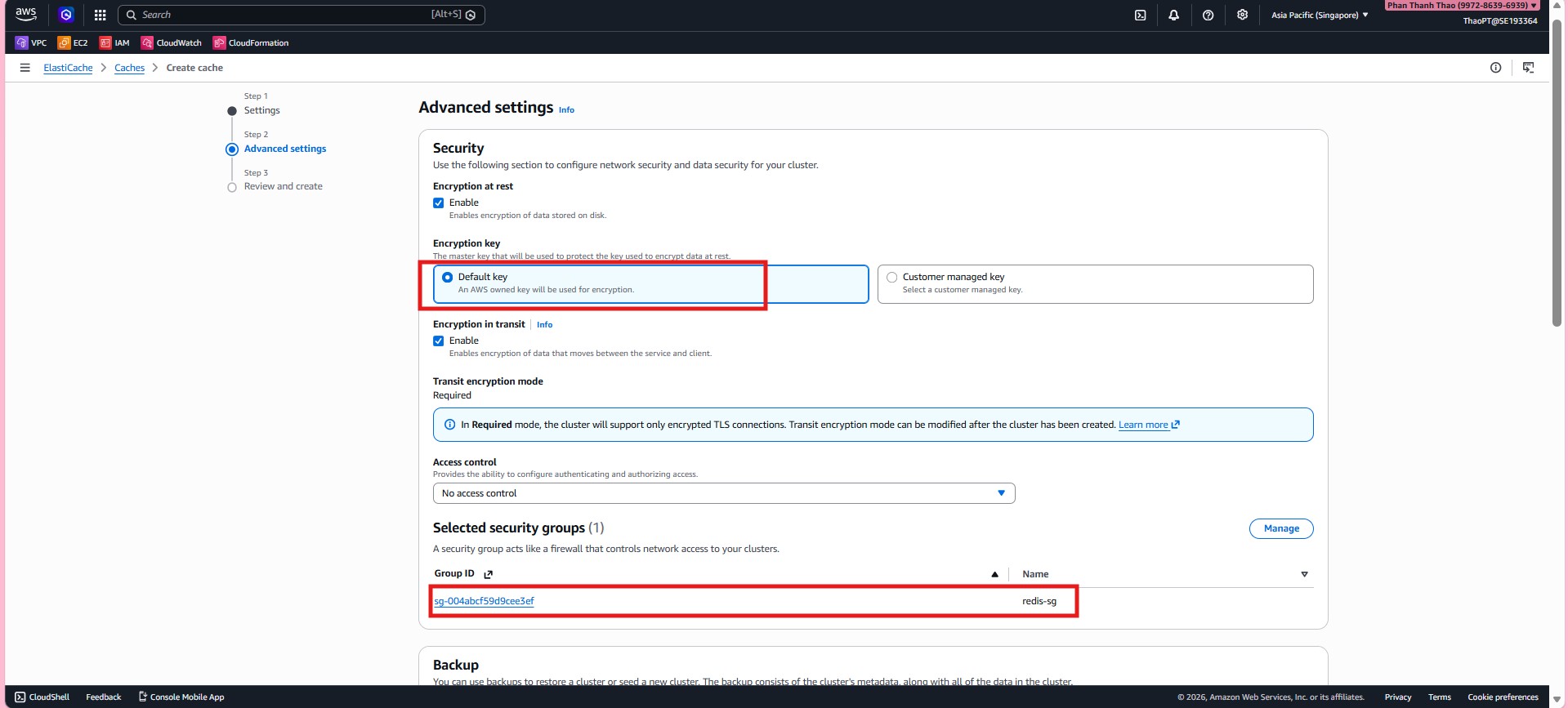
Task: Open the notifications bell icon
Action: click(1173, 15)
